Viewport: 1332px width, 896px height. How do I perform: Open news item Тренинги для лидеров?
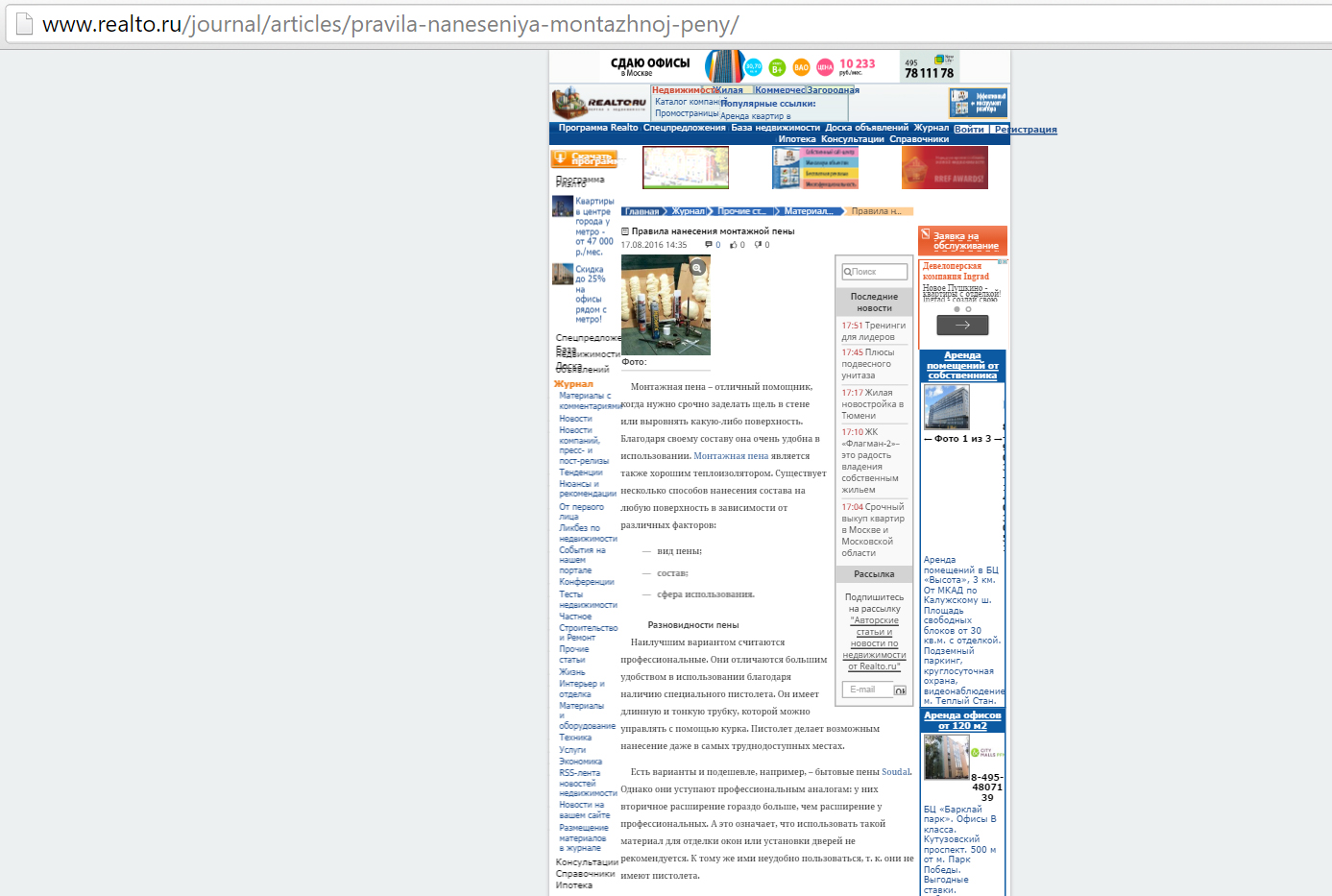pyautogui.click(x=874, y=331)
